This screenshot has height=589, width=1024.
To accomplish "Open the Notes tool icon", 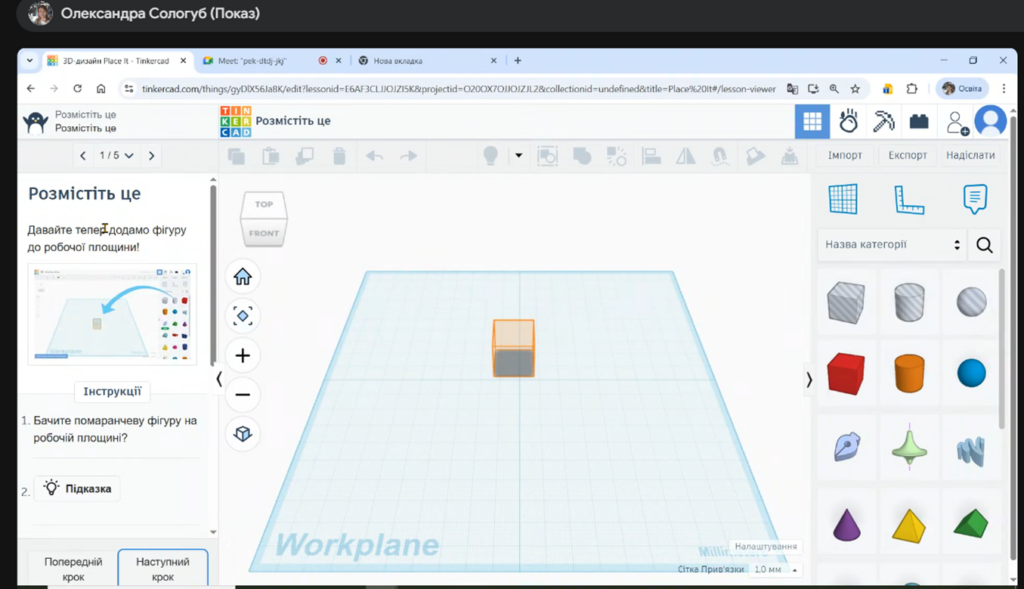I will click(x=974, y=199).
